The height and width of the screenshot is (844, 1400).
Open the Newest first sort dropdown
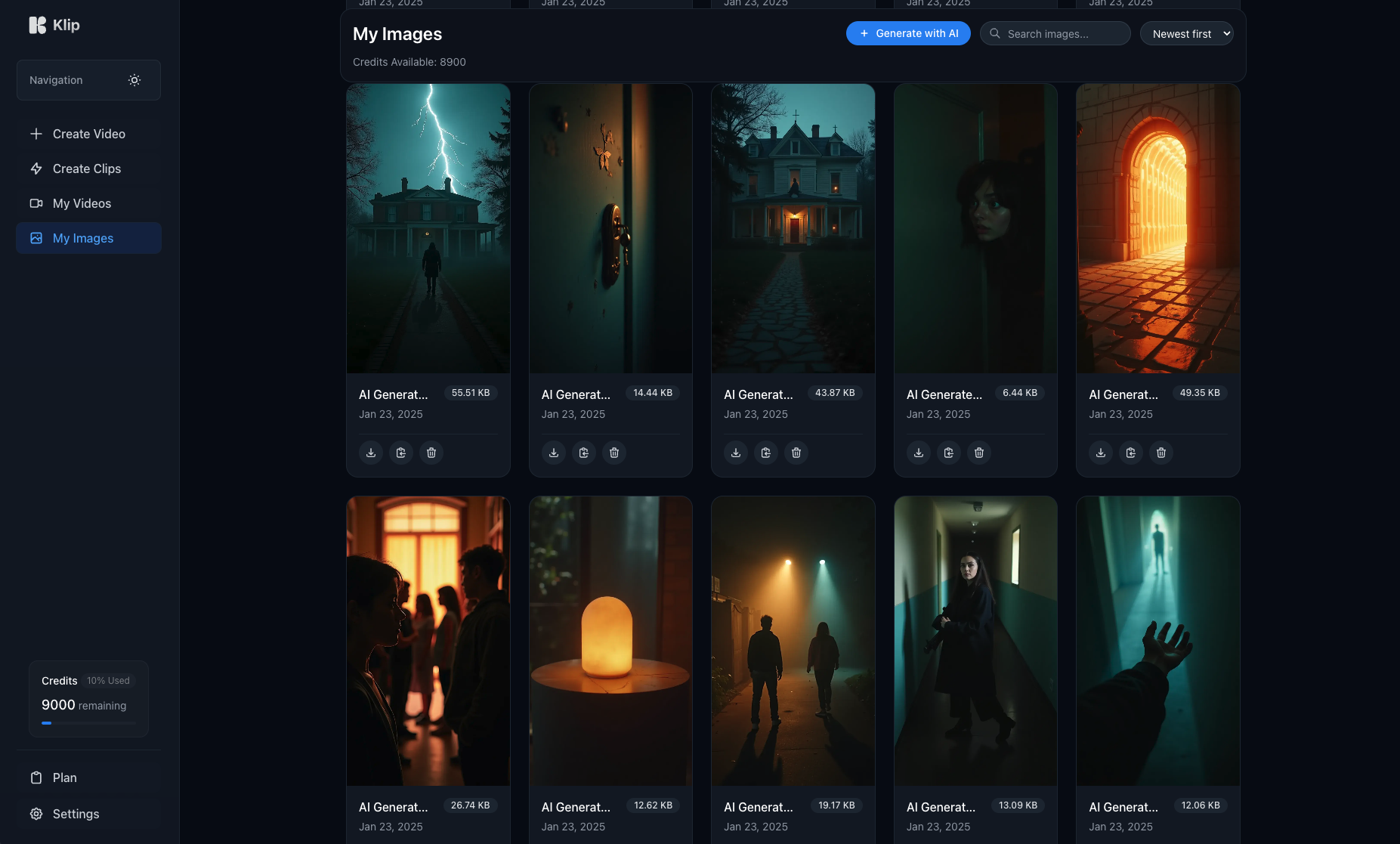pos(1186,33)
